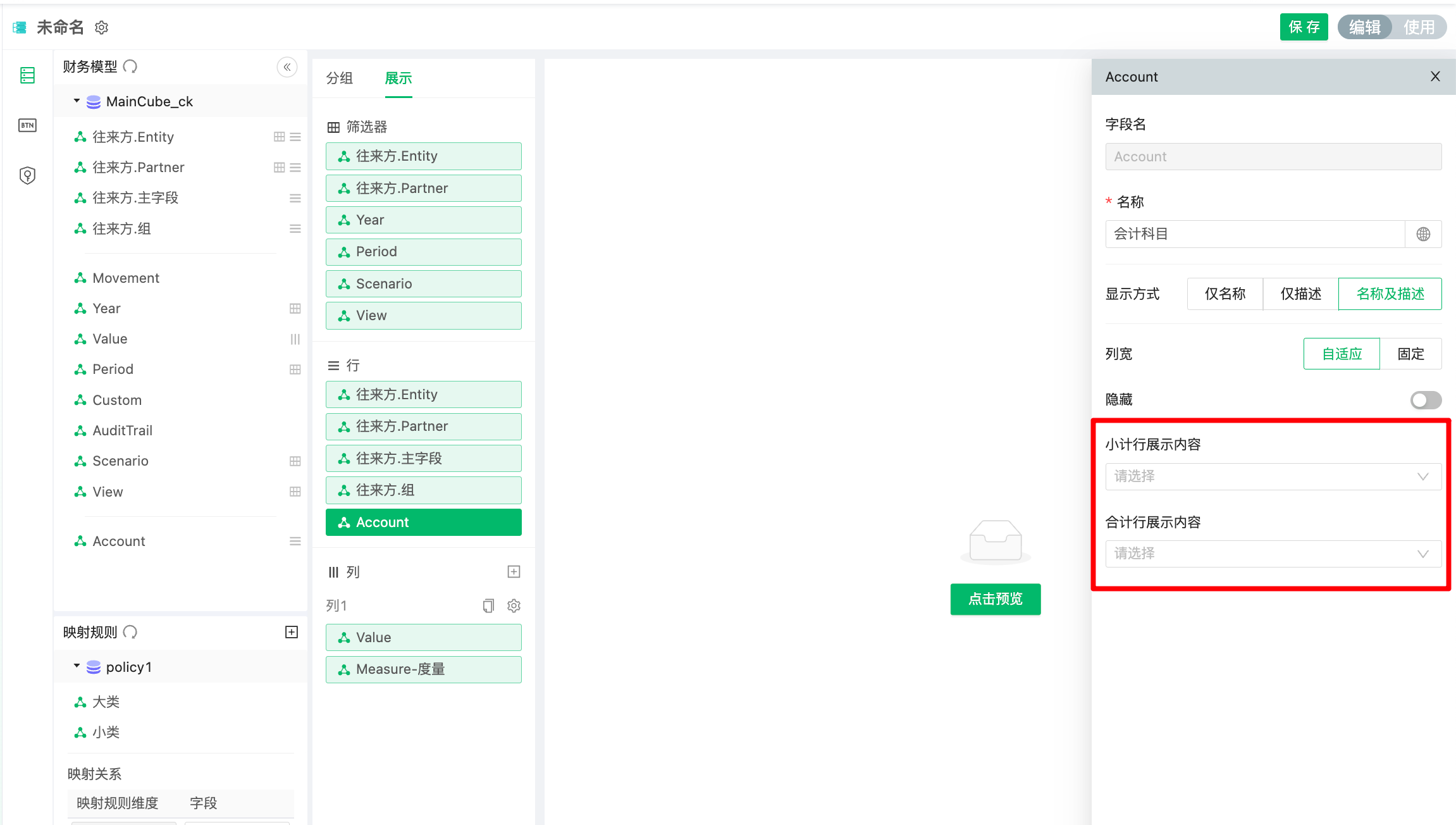Click the 名称 input field 会计科目
The width and height of the screenshot is (1456, 825).
1255,234
